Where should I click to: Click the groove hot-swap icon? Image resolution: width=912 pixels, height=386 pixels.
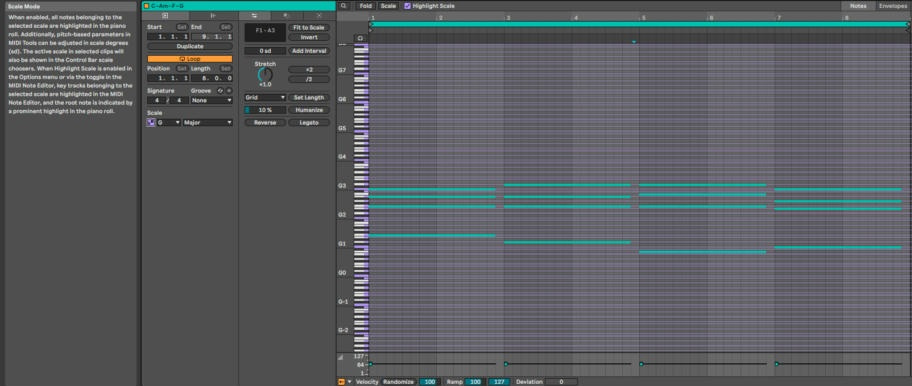220,91
